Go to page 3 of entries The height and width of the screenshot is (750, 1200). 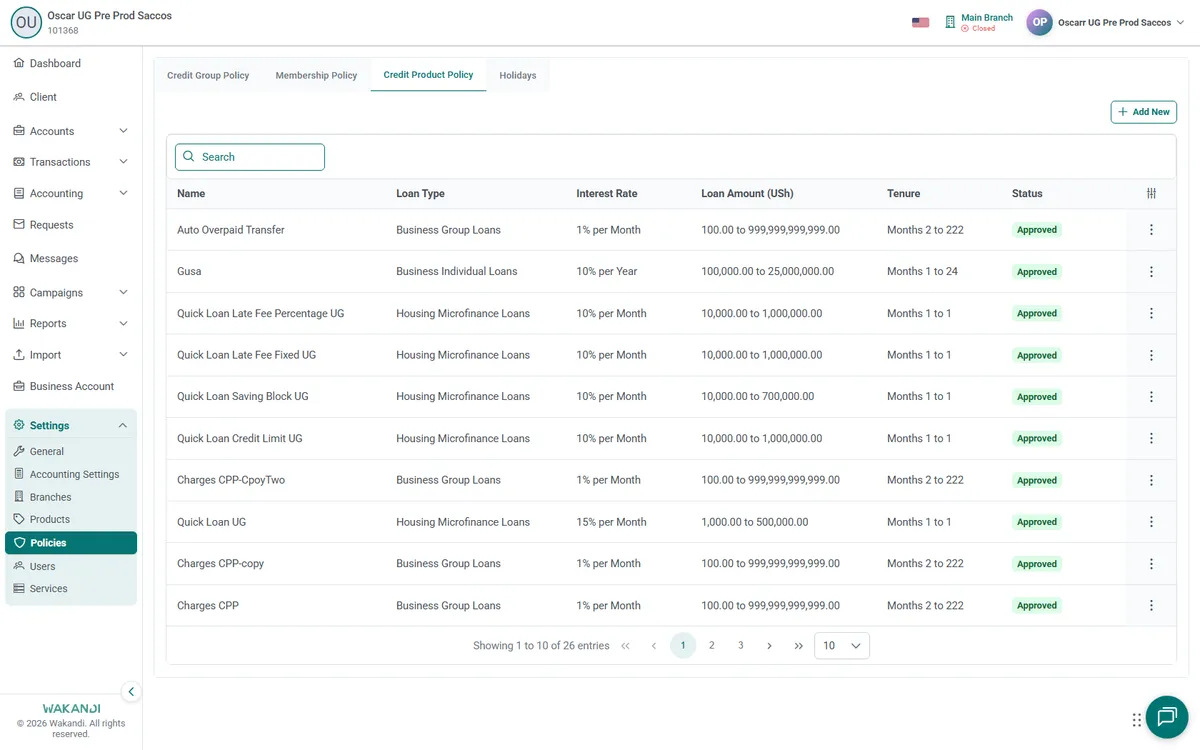(x=741, y=646)
